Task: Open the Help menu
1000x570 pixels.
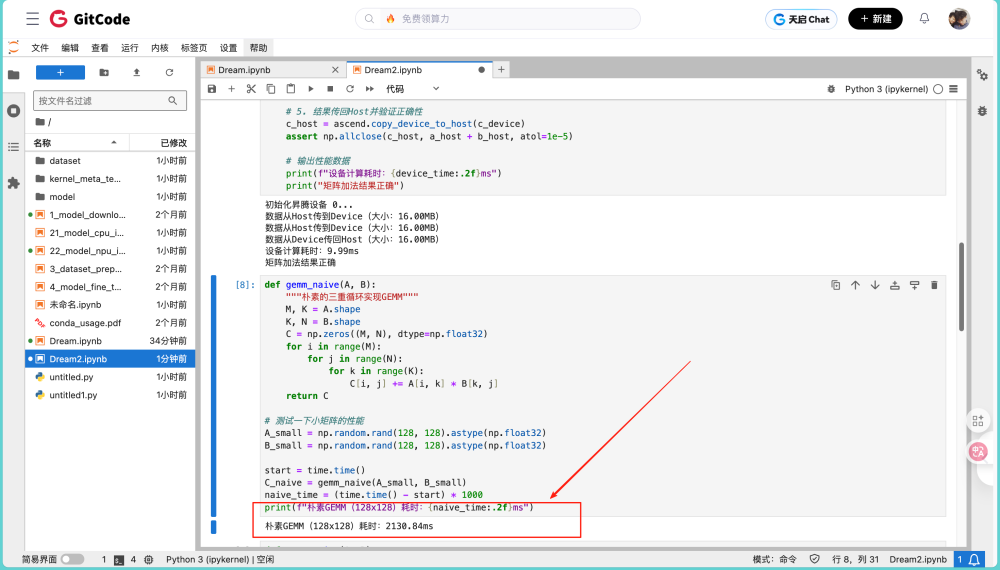Action: pyautogui.click(x=258, y=48)
